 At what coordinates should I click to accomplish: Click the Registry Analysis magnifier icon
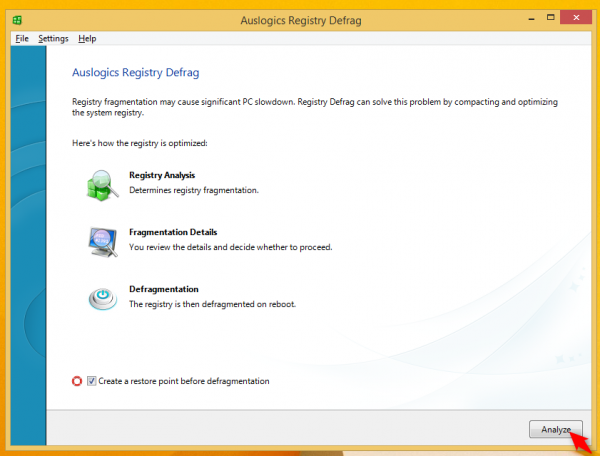[102, 185]
